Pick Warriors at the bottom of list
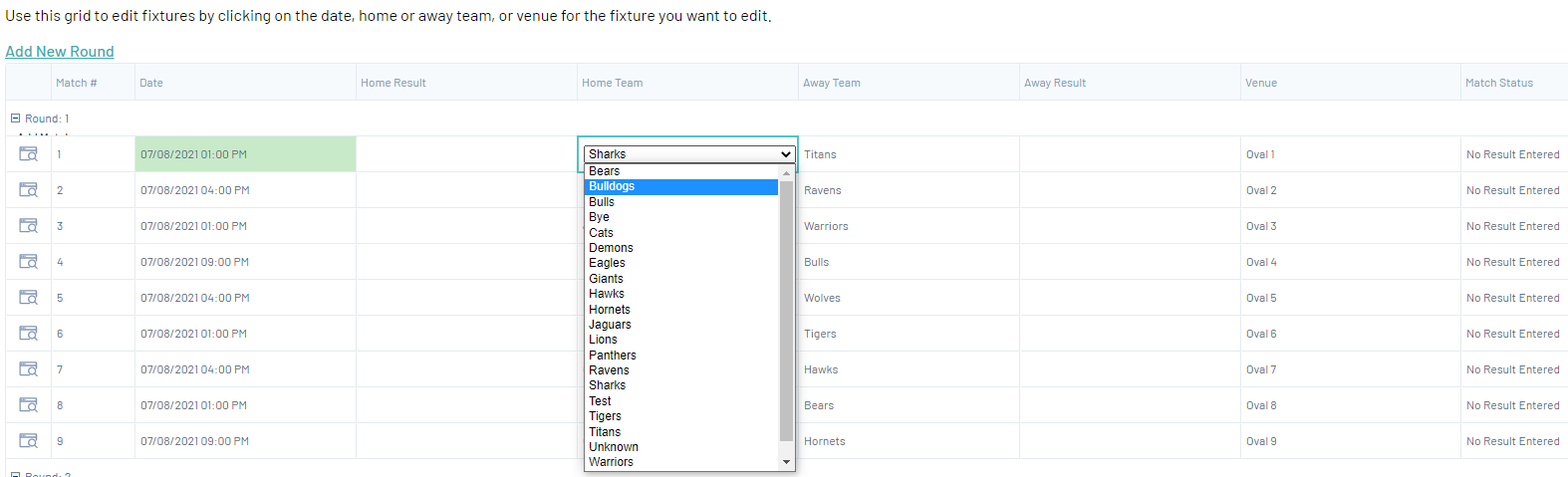 pyautogui.click(x=611, y=462)
